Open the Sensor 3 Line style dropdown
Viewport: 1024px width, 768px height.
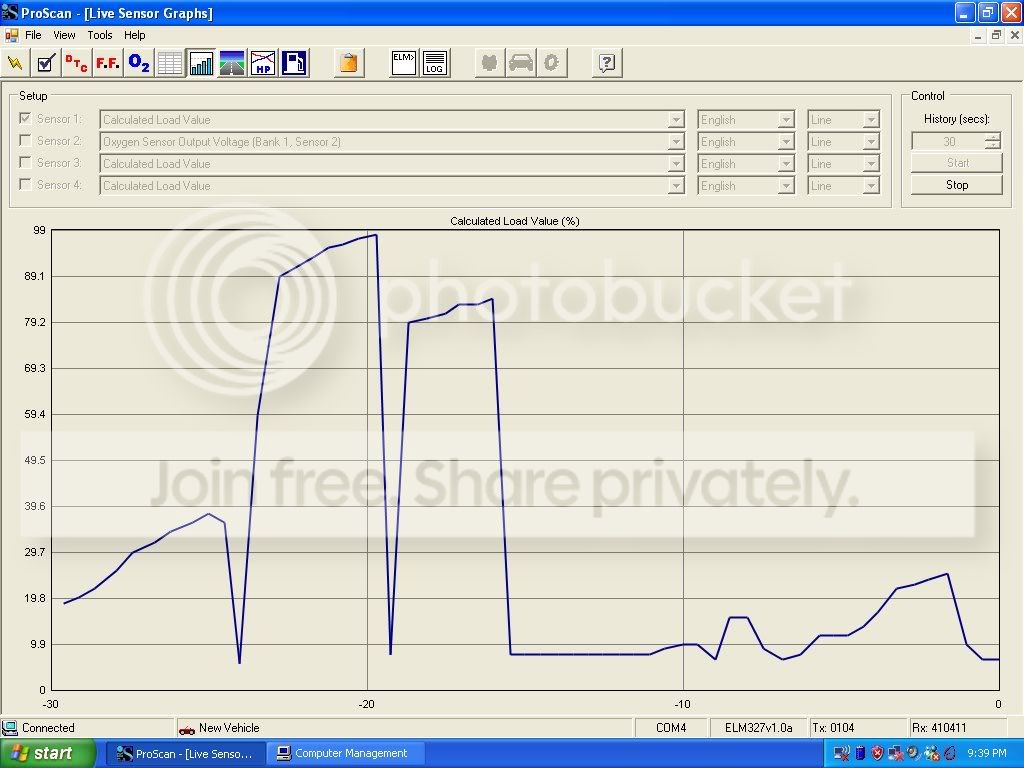point(870,164)
